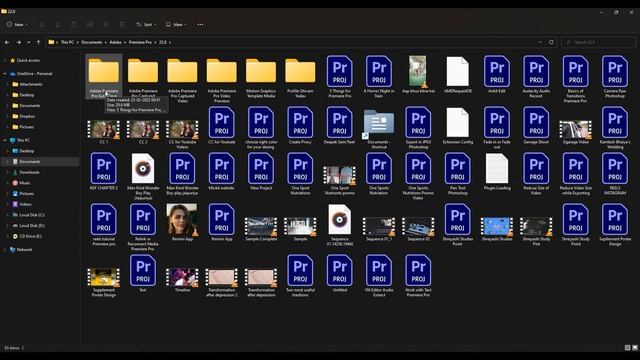Select Dropbox under OneDrive in sidebar
Image resolution: width=640 pixels, height=360 pixels.
point(27,116)
